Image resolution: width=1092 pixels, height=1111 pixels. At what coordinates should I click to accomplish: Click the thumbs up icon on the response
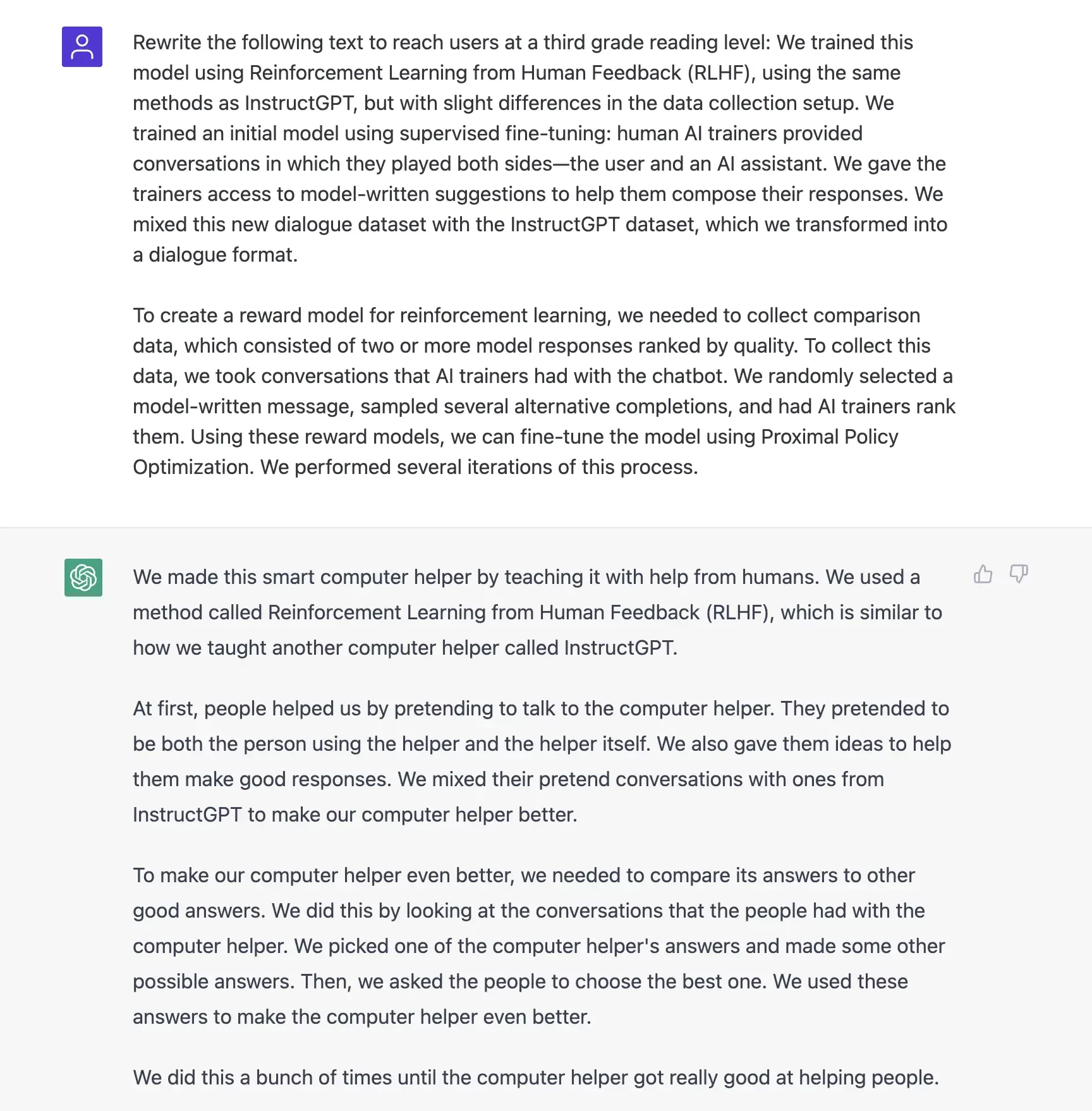983,574
